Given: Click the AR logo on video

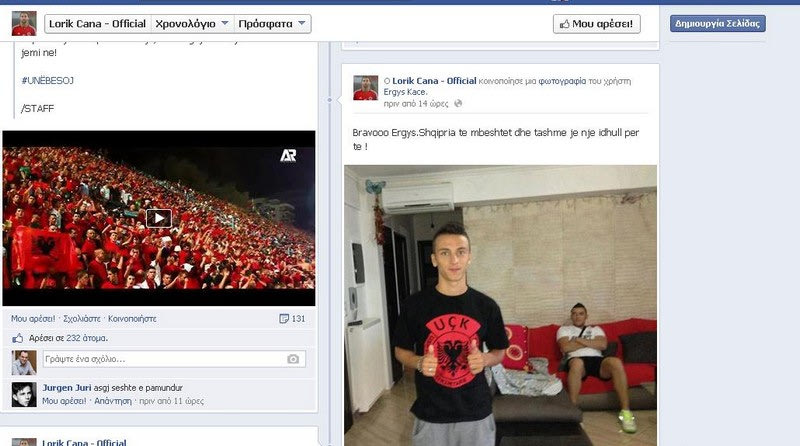Looking at the screenshot, I should click(288, 156).
